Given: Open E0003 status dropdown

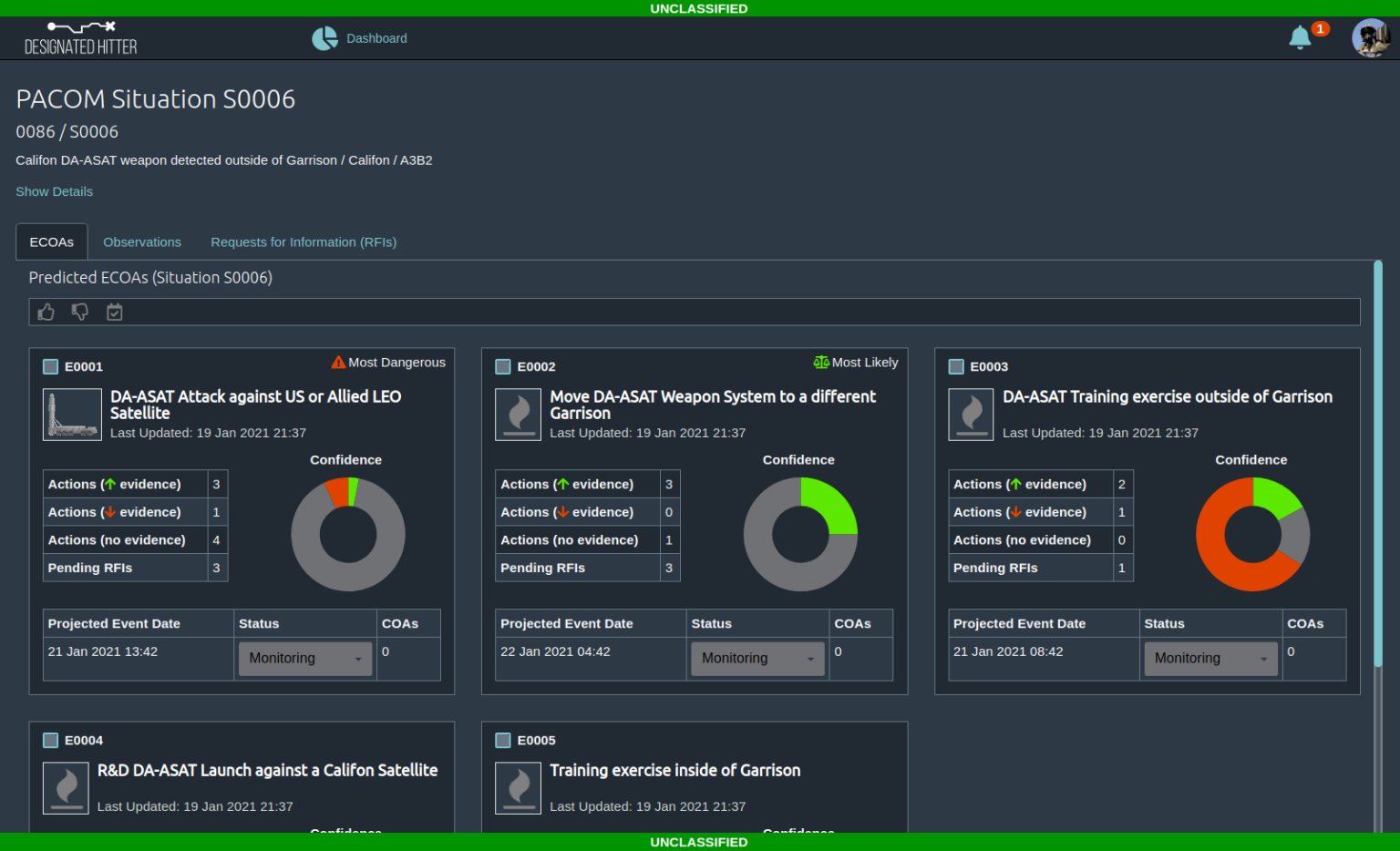Looking at the screenshot, I should 1210,658.
